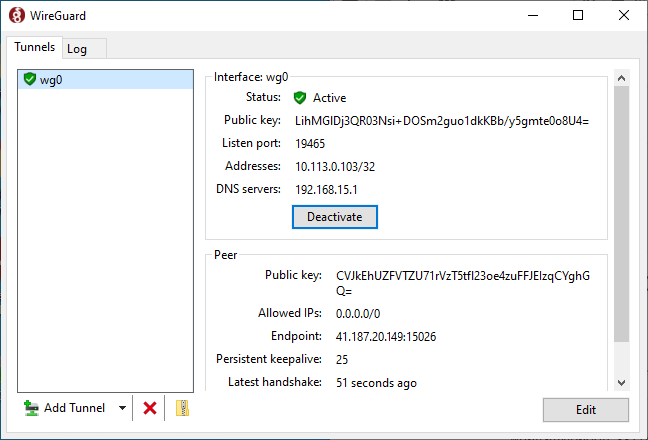Switch to the Log tab
648x440 pixels.
77,49
